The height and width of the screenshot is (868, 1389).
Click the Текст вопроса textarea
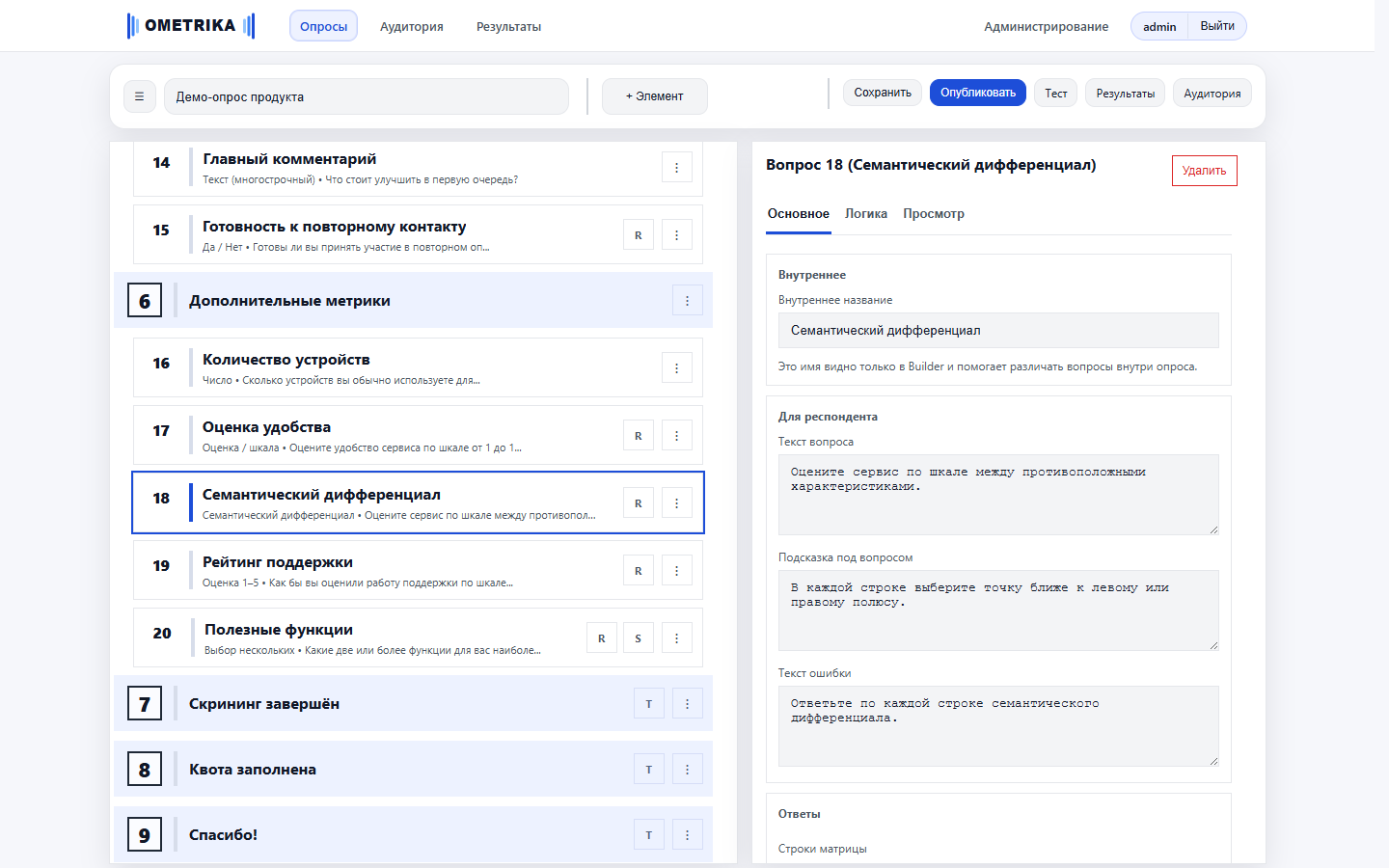(x=998, y=495)
